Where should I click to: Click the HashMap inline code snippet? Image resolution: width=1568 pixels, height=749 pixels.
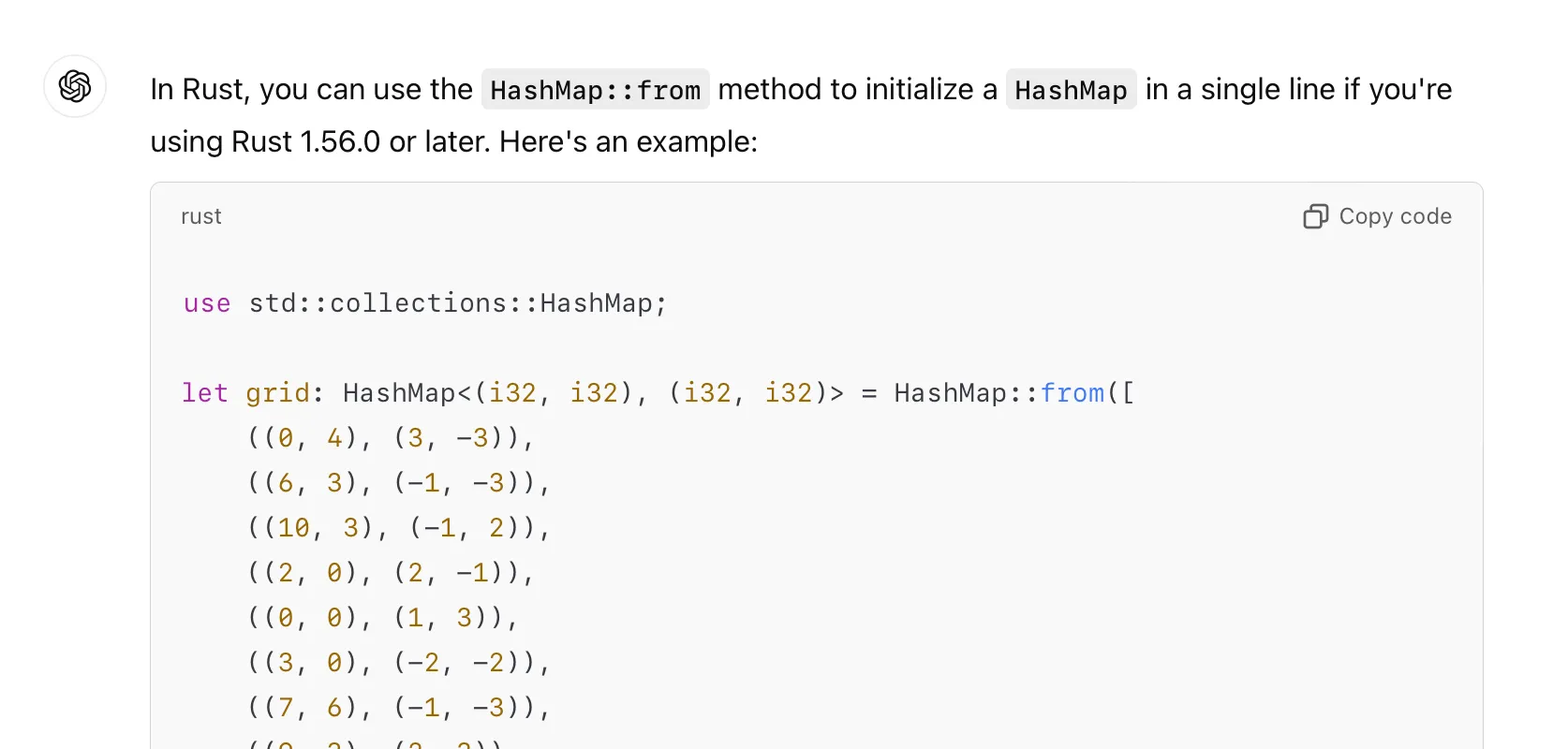(1071, 90)
